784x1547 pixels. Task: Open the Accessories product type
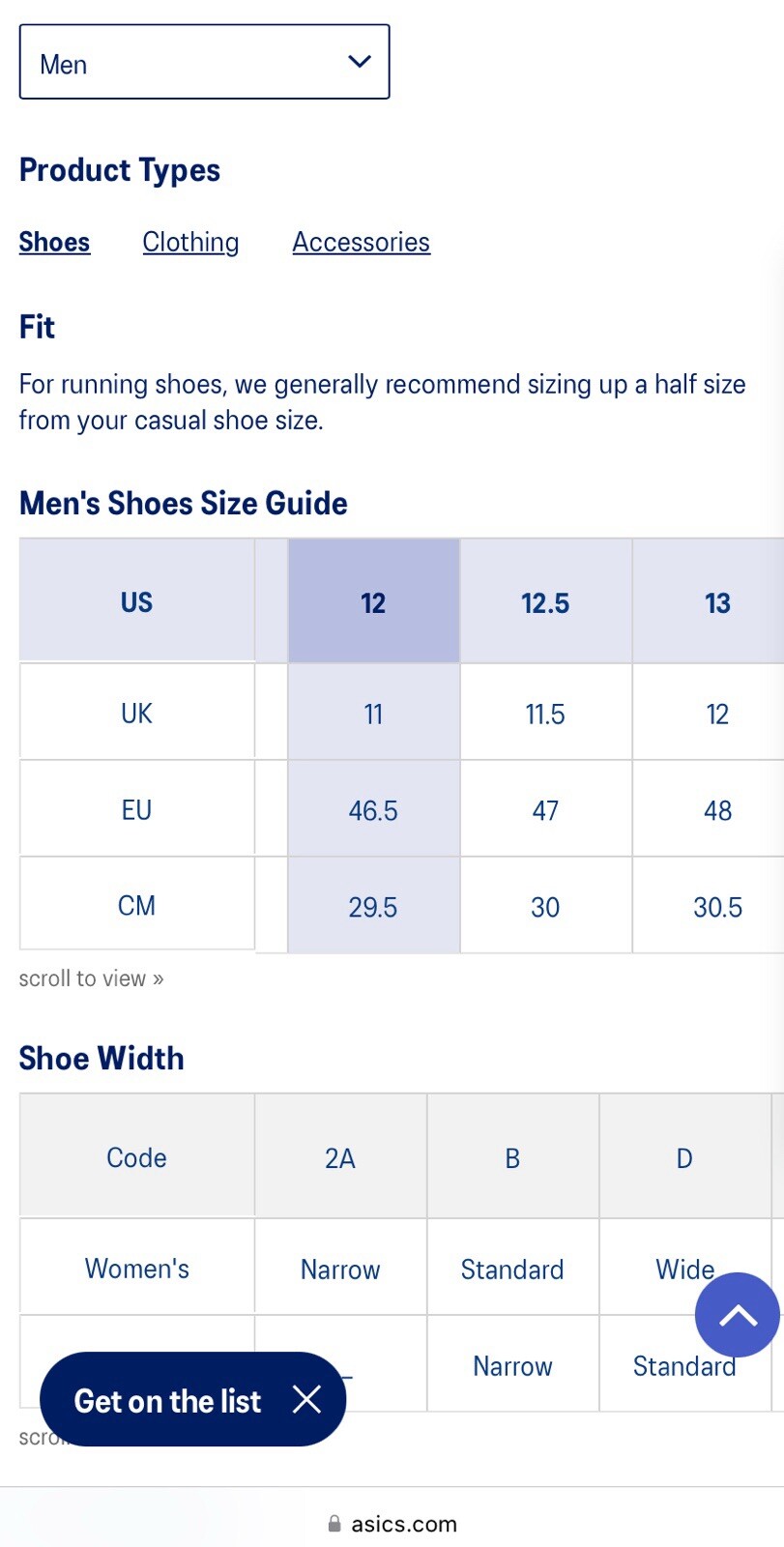click(x=362, y=242)
